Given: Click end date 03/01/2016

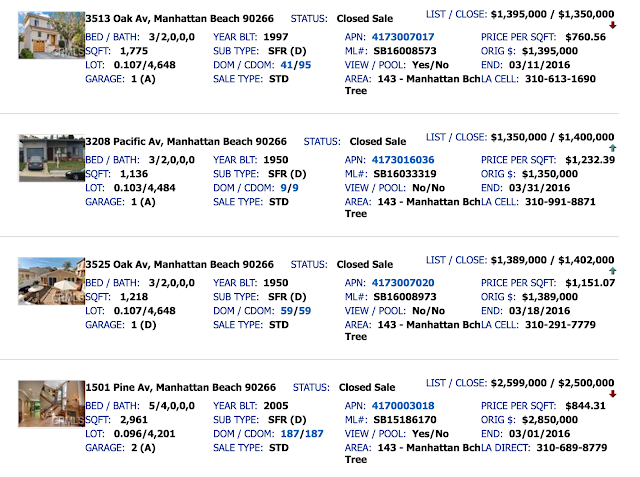Looking at the screenshot, I should click(x=540, y=434).
